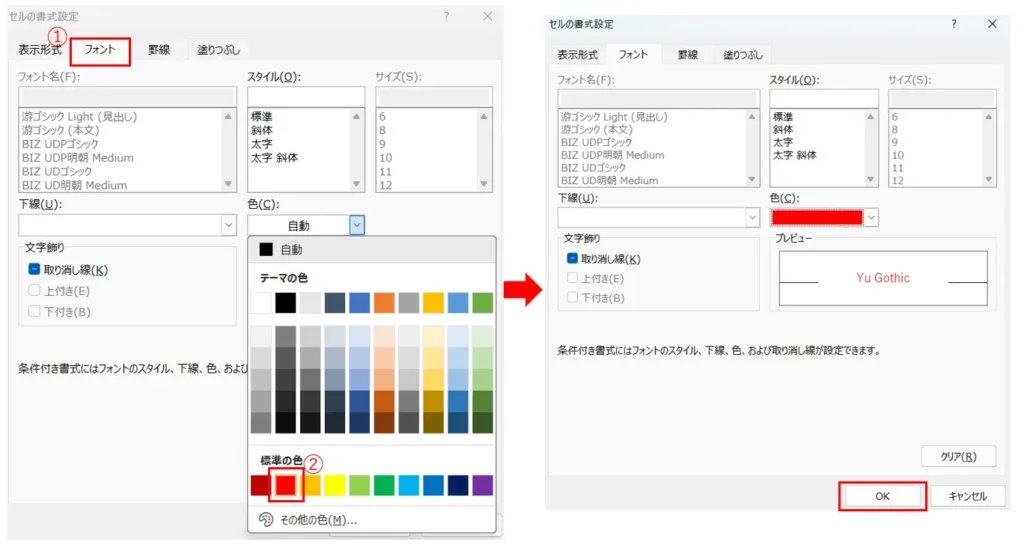The width and height of the screenshot is (1024, 548).
Task: Pick the purple standard color swatch
Action: 483,485
